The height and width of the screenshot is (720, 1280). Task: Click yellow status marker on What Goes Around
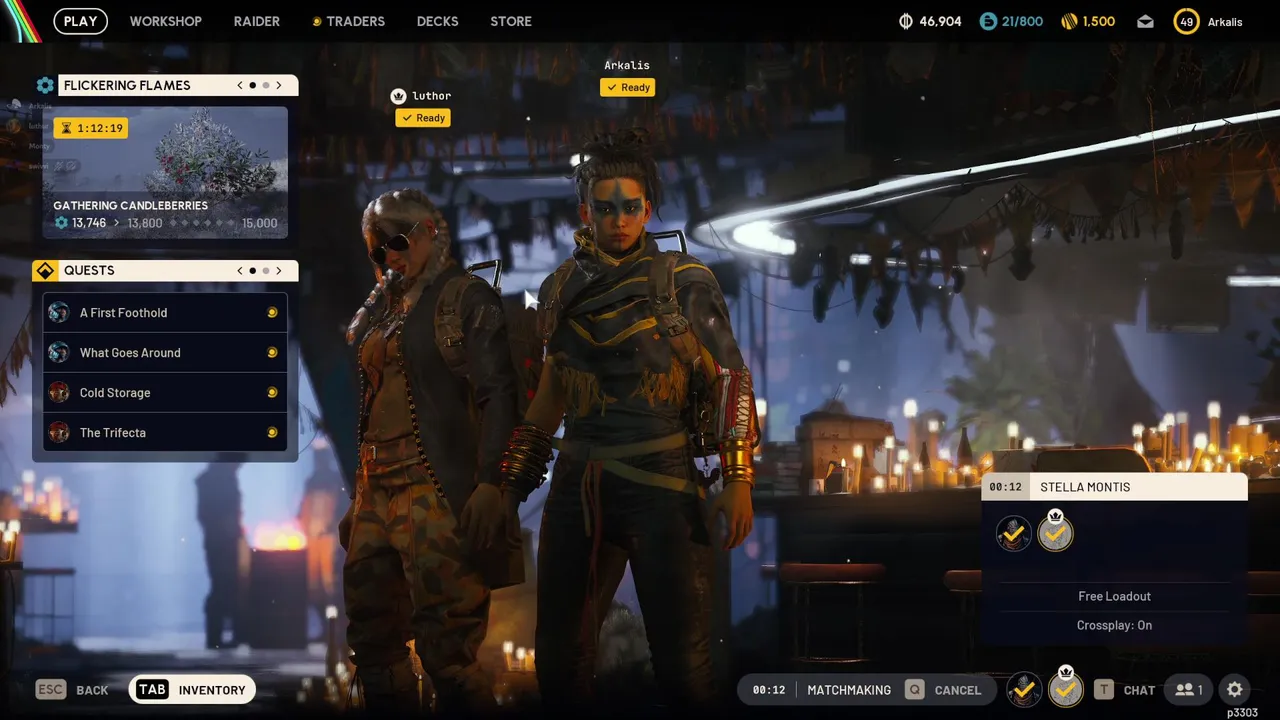click(272, 352)
